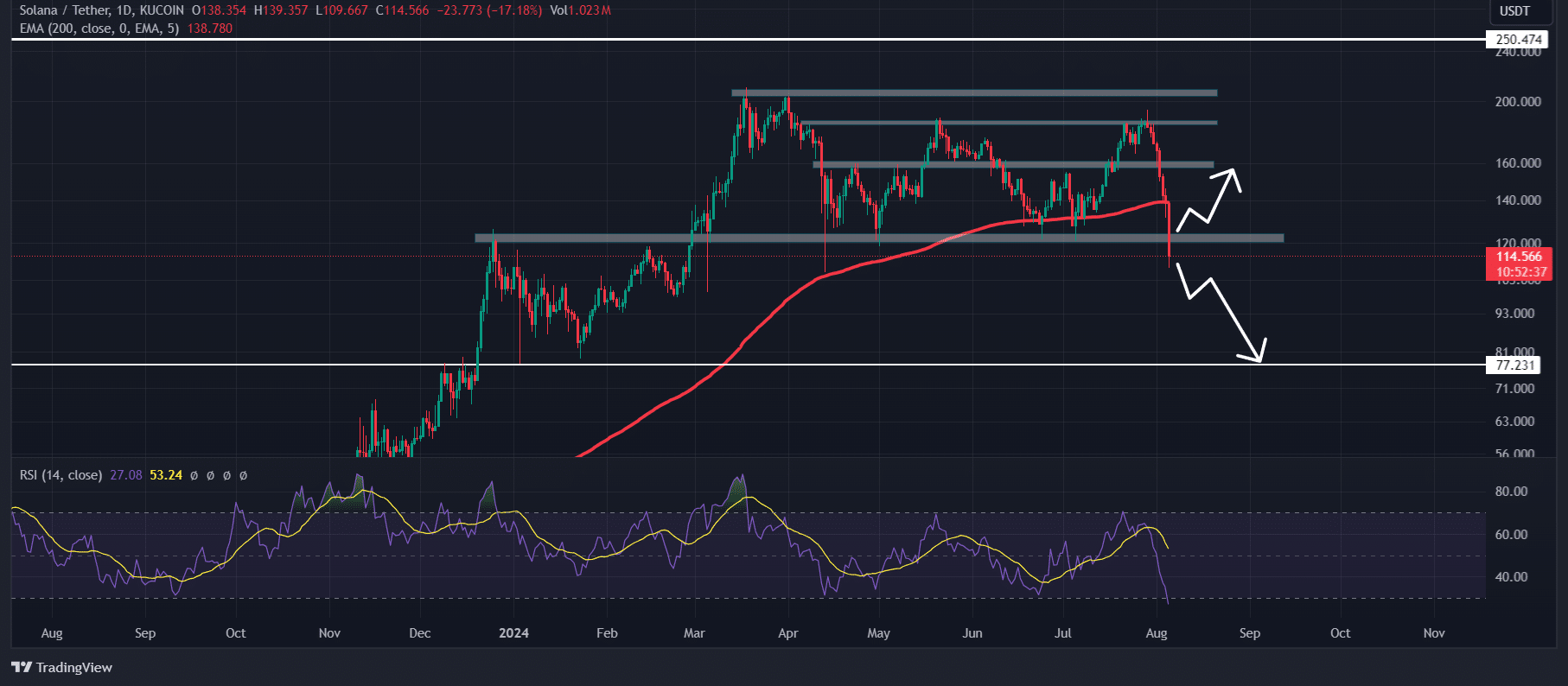Click the 160.000 price axis label
Screen dimensions: 1568x686
tap(1518, 162)
